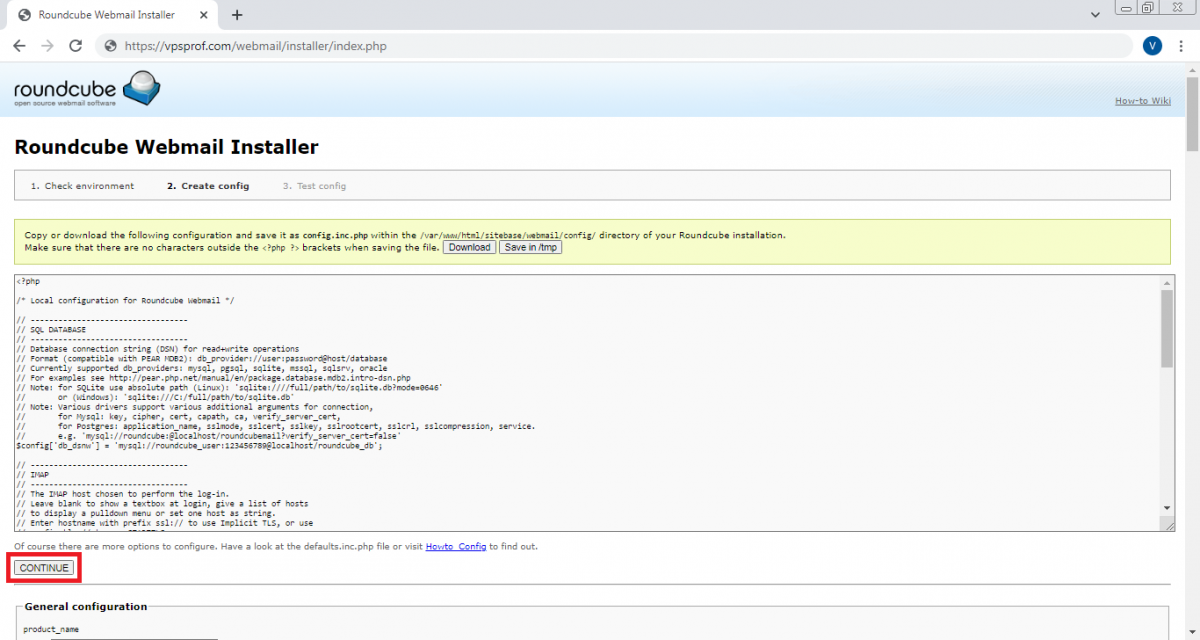Go to step 1 Check environment
The height and width of the screenshot is (640, 1200).
[82, 186]
